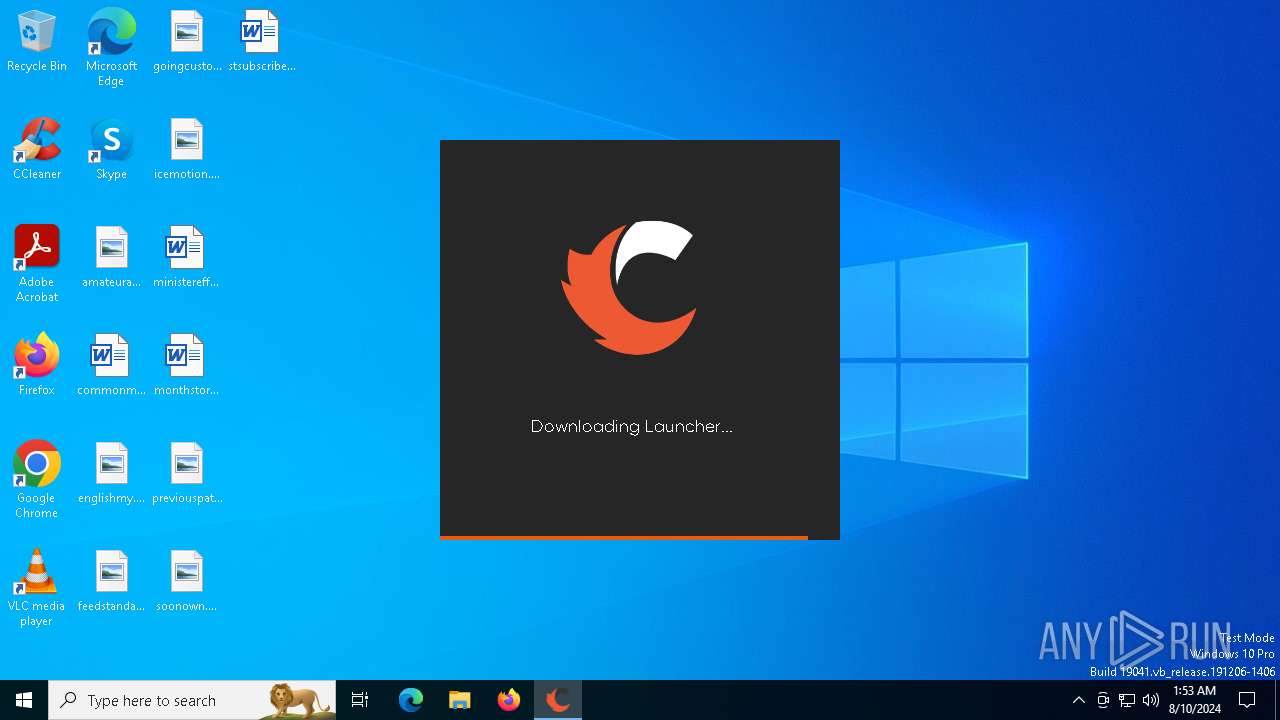
Task: Click the orange download progress bar
Action: click(624, 538)
